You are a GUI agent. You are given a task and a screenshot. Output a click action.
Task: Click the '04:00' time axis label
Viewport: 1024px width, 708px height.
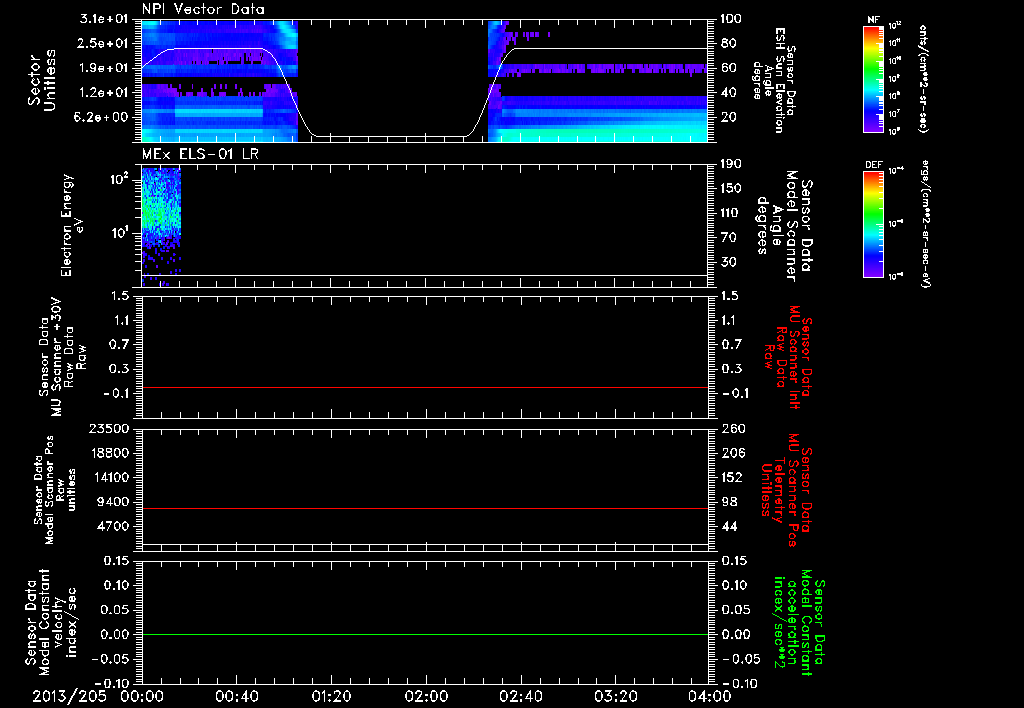click(710, 697)
